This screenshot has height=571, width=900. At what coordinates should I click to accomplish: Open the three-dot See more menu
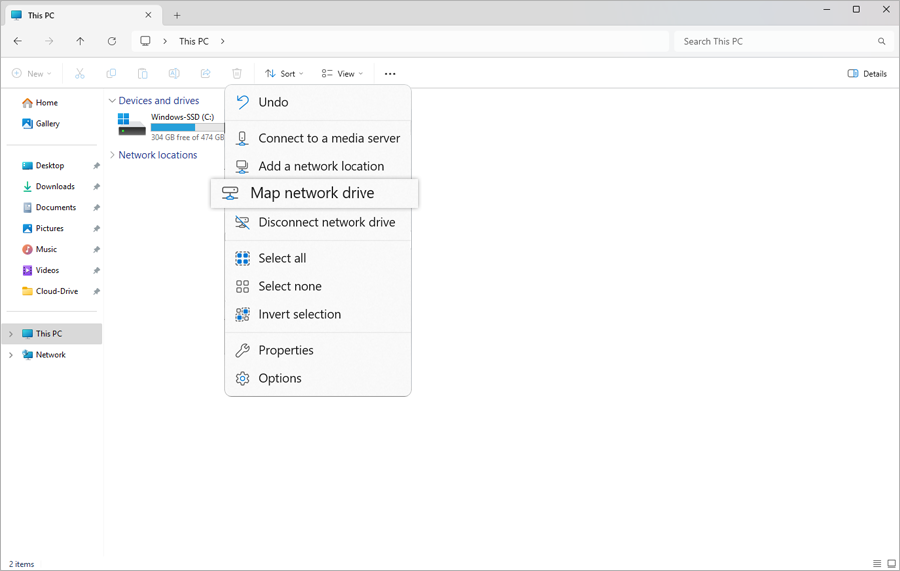pyautogui.click(x=390, y=74)
